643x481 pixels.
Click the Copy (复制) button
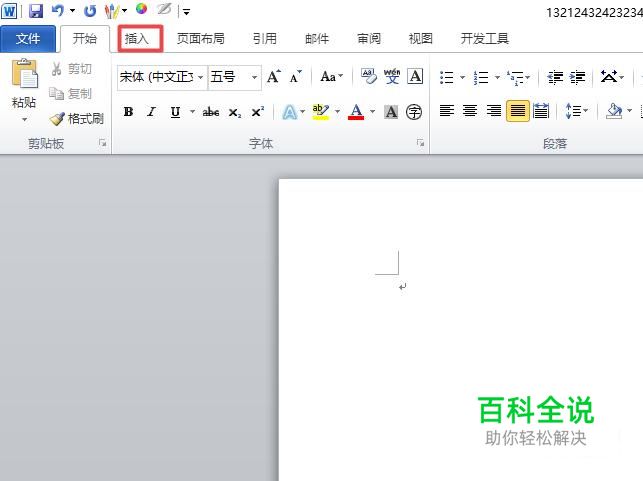point(71,94)
